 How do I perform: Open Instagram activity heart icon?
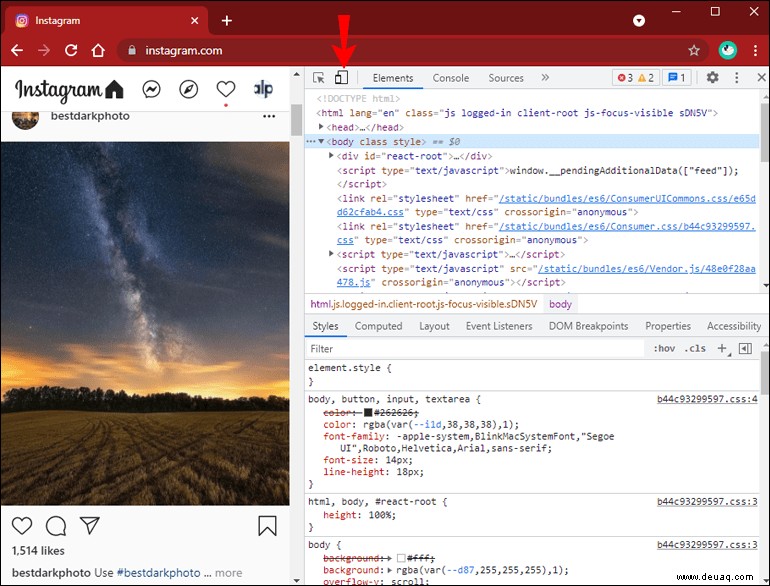coord(226,89)
